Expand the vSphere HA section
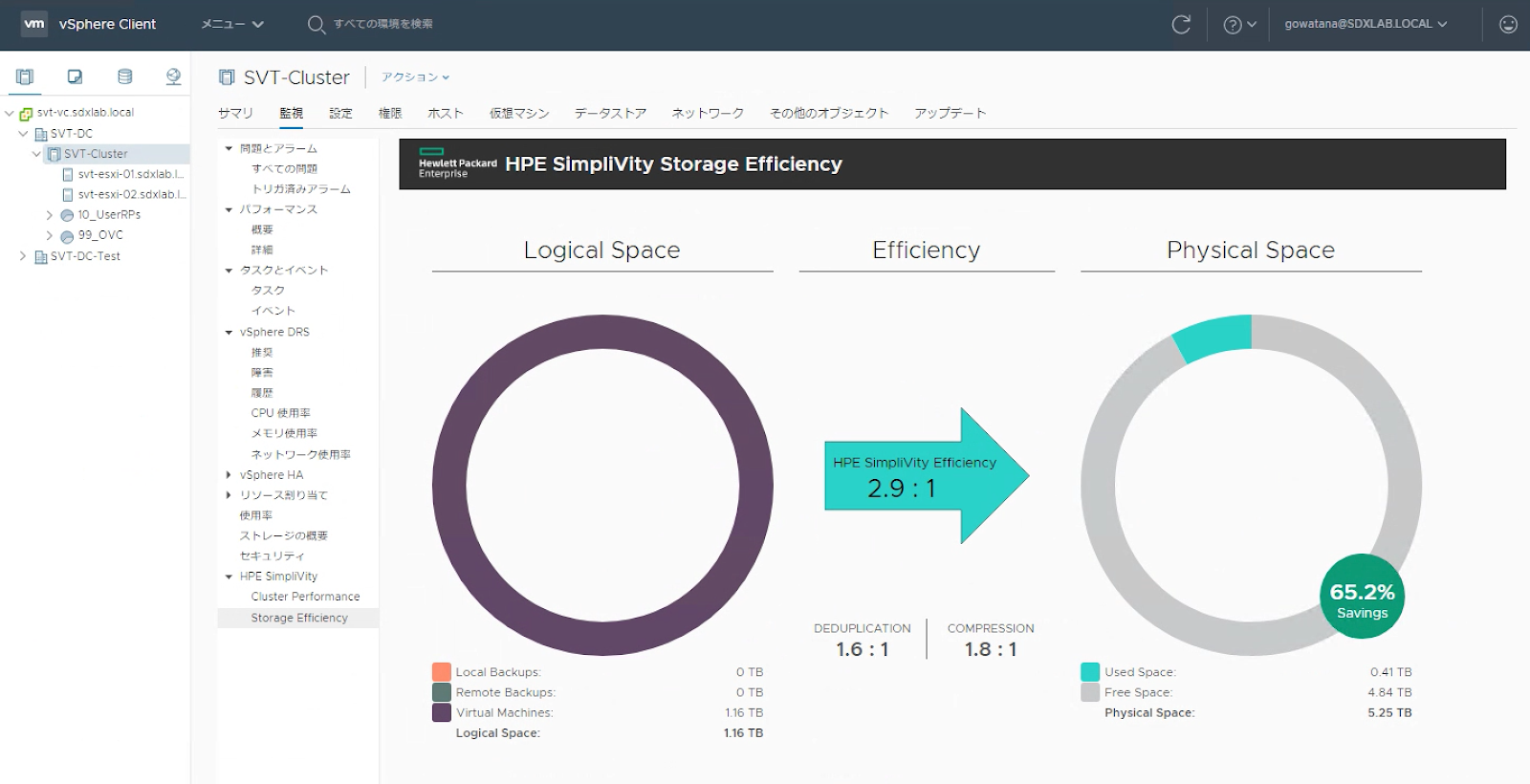Image resolution: width=1530 pixels, height=784 pixels. [229, 475]
